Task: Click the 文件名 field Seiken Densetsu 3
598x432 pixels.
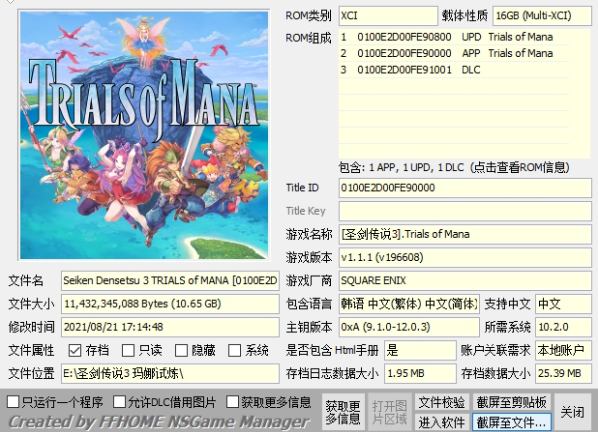Action: pyautogui.click(x=170, y=281)
